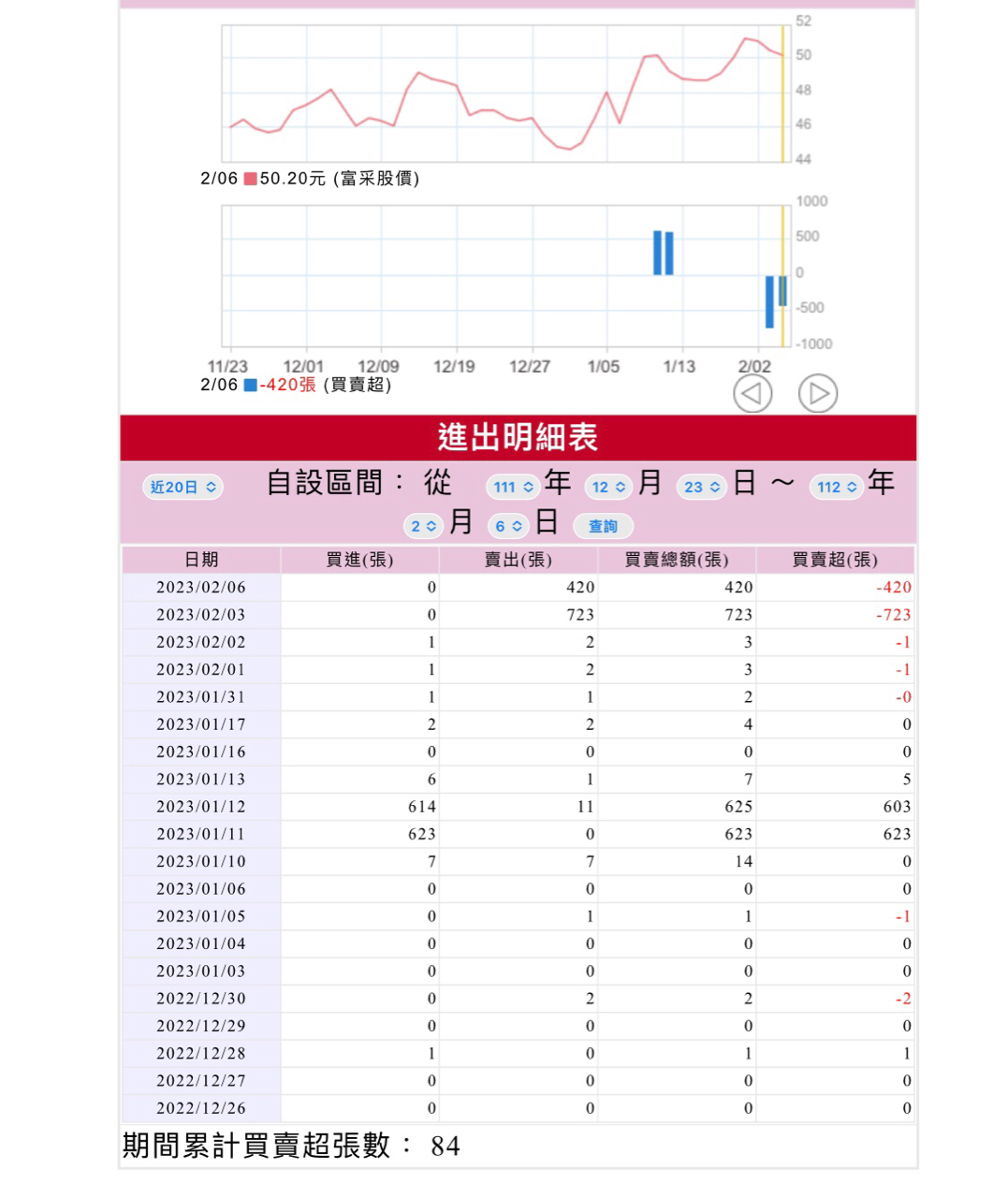The width and height of the screenshot is (1008, 1198).
Task: Click the 買賣總額(張) column header
Action: [x=676, y=560]
